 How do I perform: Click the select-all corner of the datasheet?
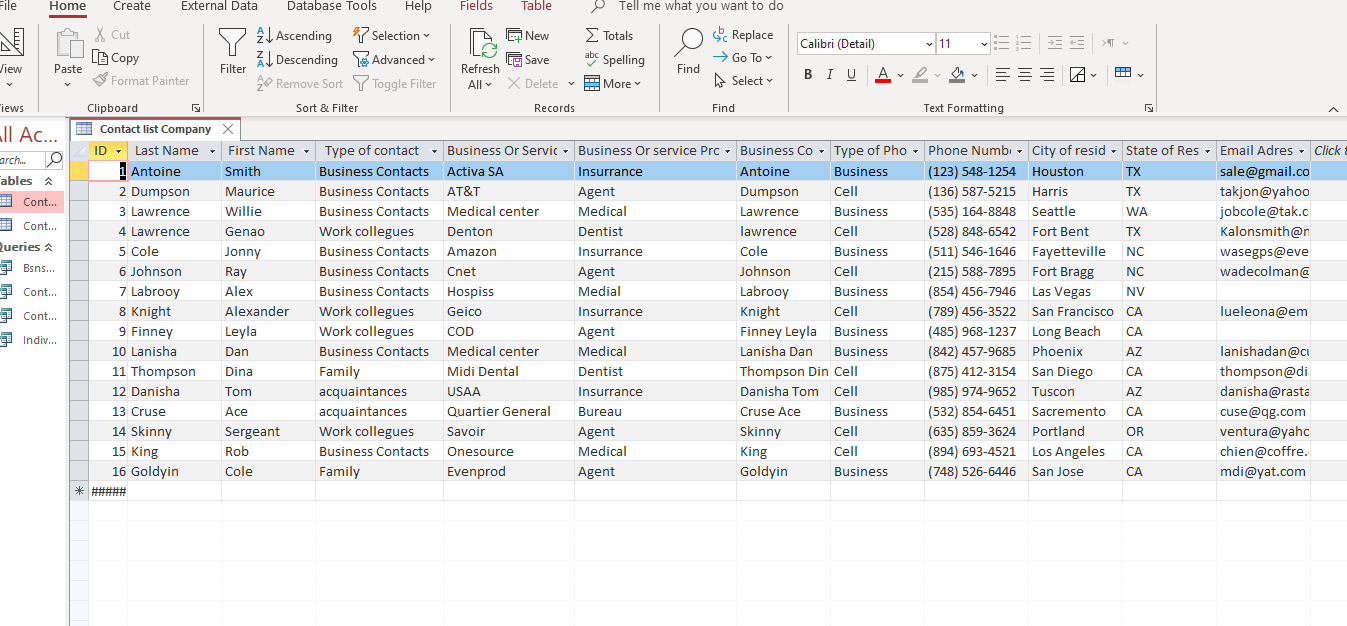click(x=79, y=151)
